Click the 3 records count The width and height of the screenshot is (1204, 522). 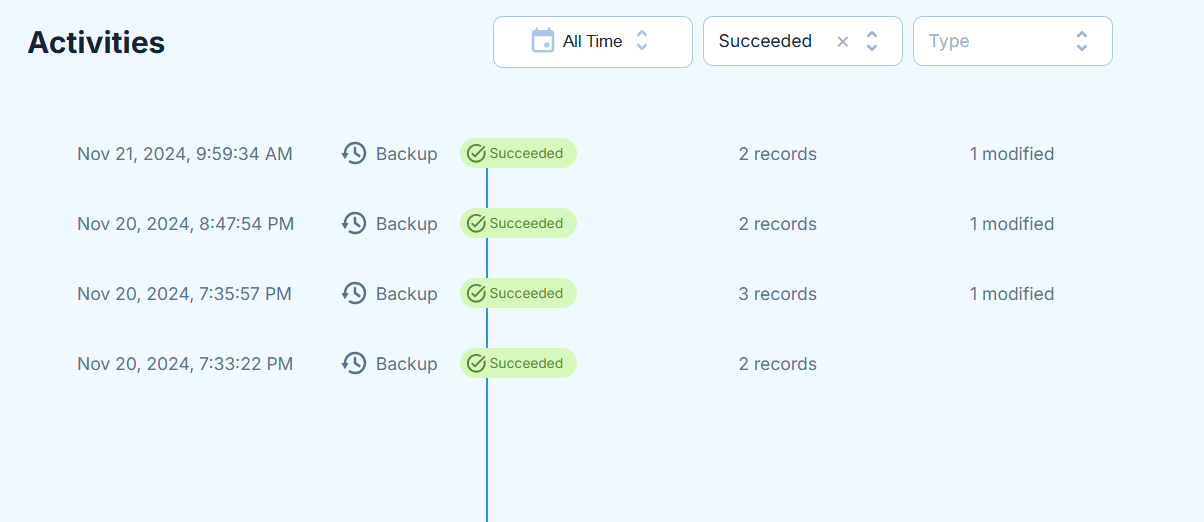pos(778,294)
